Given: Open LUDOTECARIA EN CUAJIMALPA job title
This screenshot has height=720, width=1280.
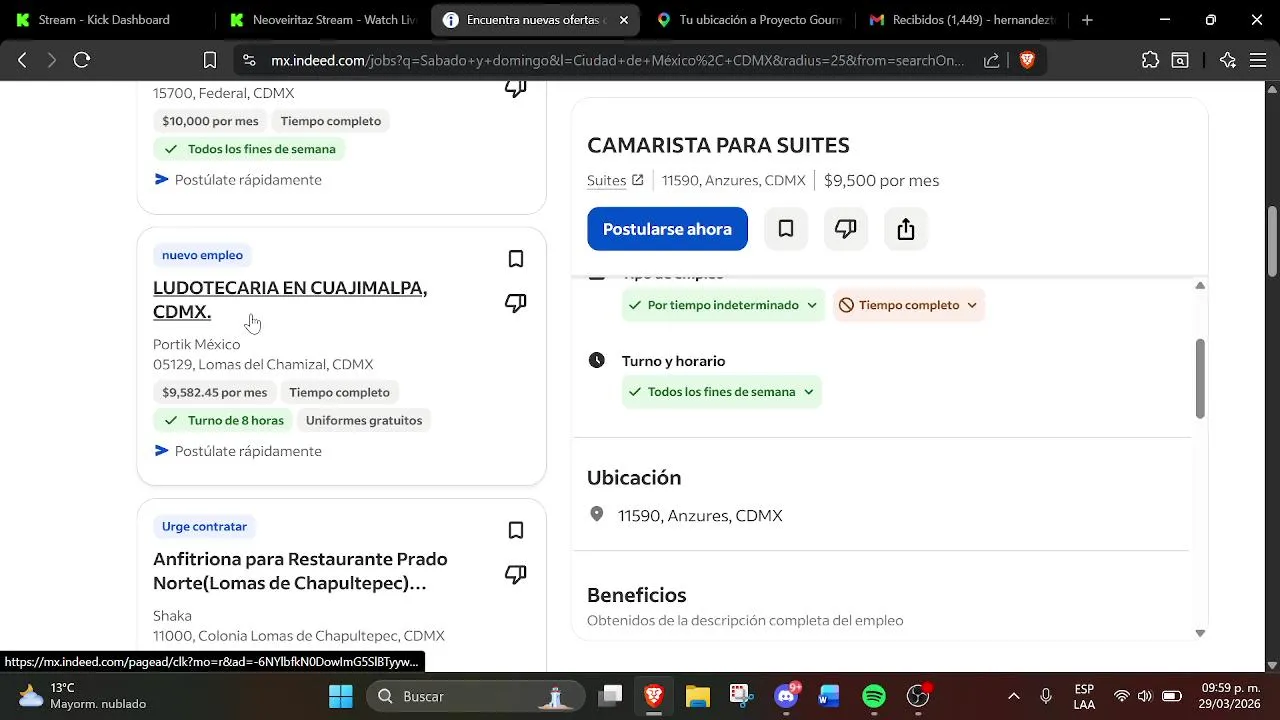Looking at the screenshot, I should pyautogui.click(x=290, y=299).
